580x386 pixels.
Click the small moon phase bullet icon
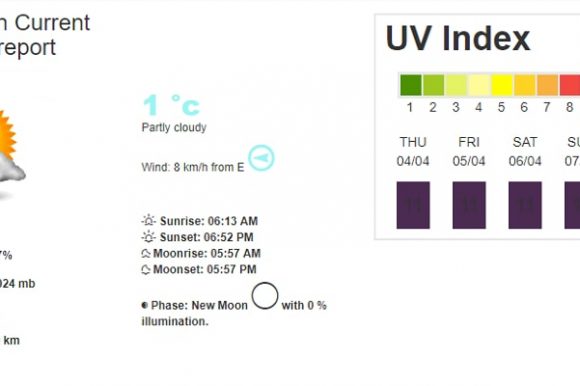pyautogui.click(x=145, y=305)
